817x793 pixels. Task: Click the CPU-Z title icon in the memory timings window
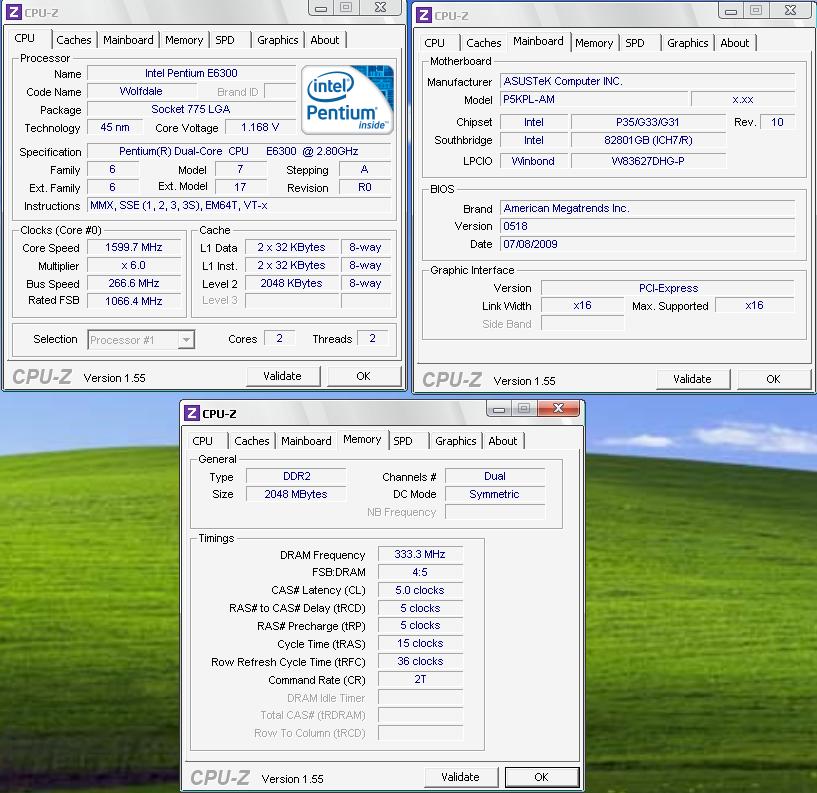pos(192,413)
